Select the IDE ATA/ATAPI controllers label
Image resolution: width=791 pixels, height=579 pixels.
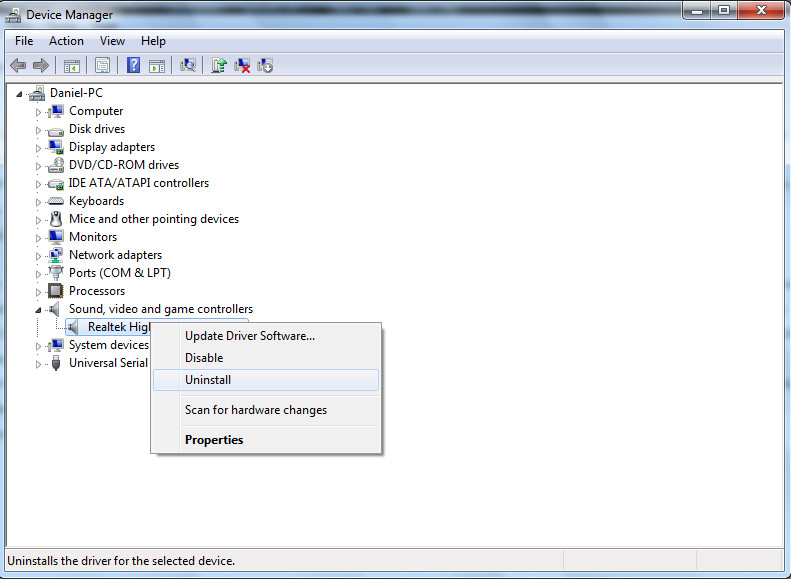click(x=139, y=183)
